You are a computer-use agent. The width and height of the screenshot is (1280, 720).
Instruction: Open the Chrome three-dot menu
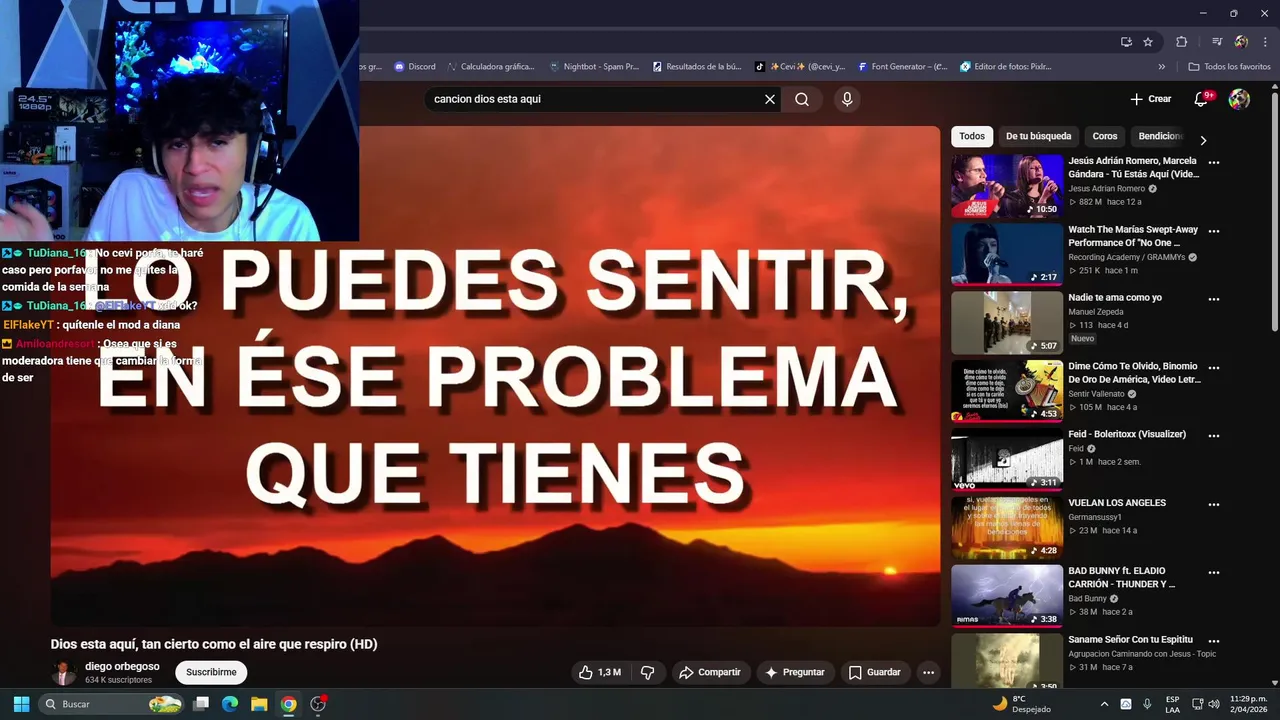pyautogui.click(x=1263, y=42)
